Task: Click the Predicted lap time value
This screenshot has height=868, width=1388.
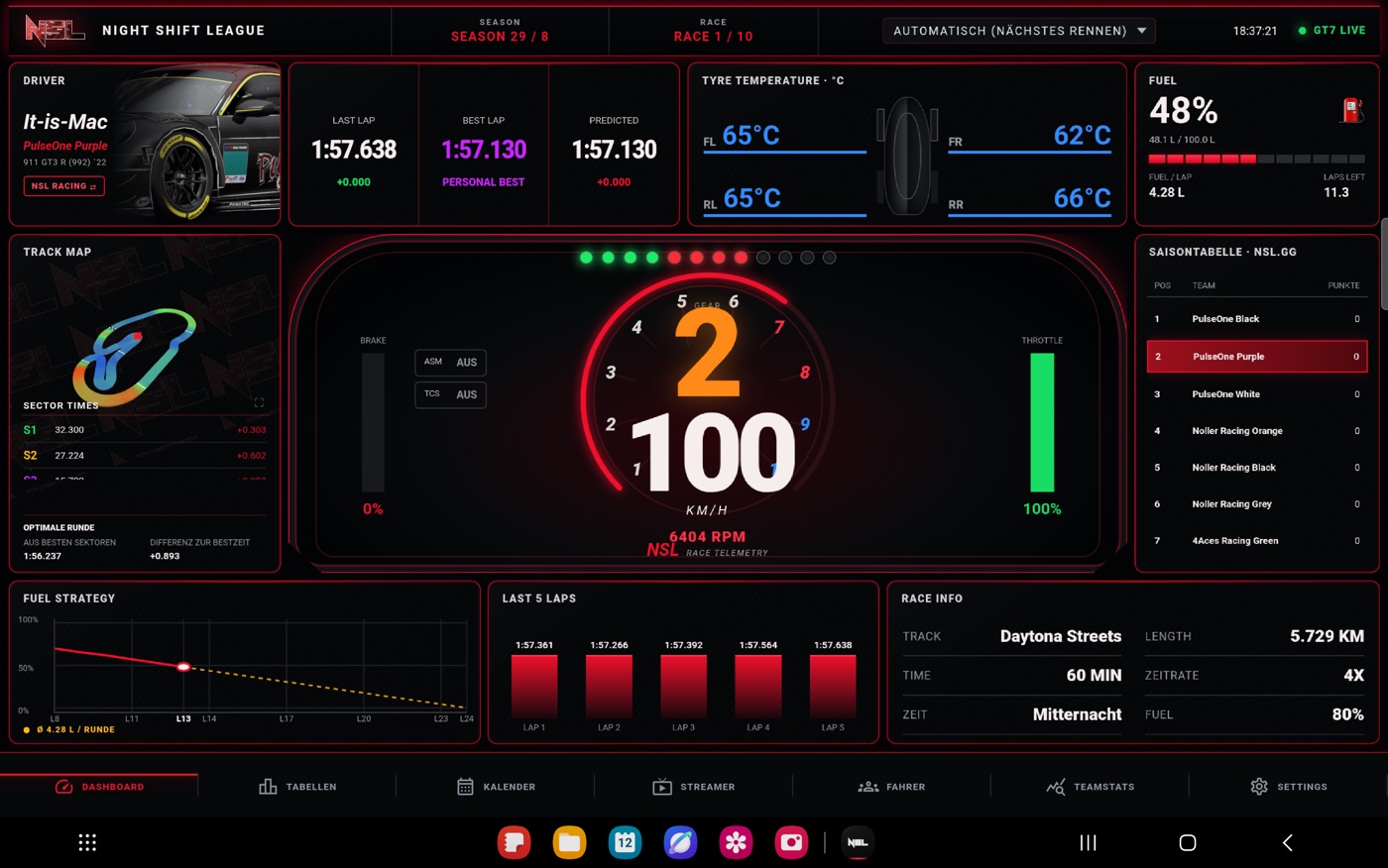Action: point(614,150)
